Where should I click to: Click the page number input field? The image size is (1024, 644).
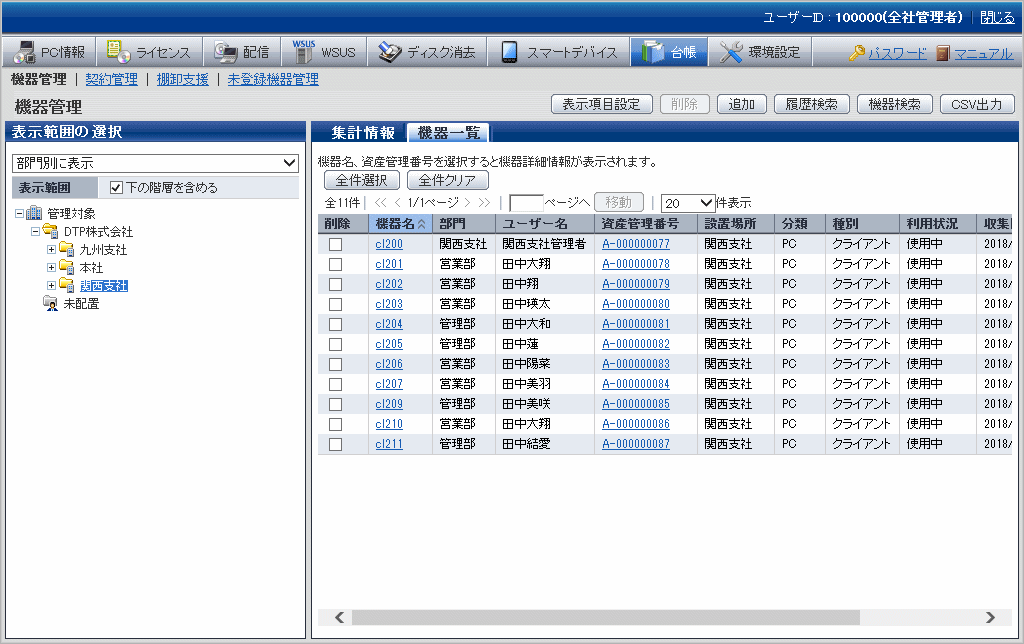click(x=526, y=202)
